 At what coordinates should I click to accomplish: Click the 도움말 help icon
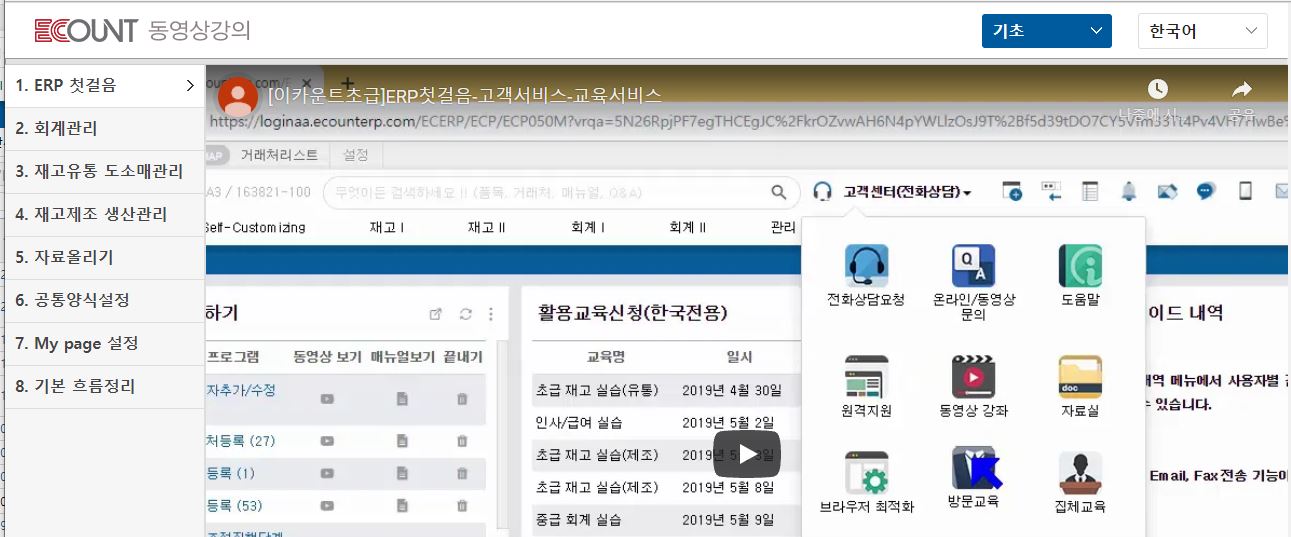pos(1080,266)
